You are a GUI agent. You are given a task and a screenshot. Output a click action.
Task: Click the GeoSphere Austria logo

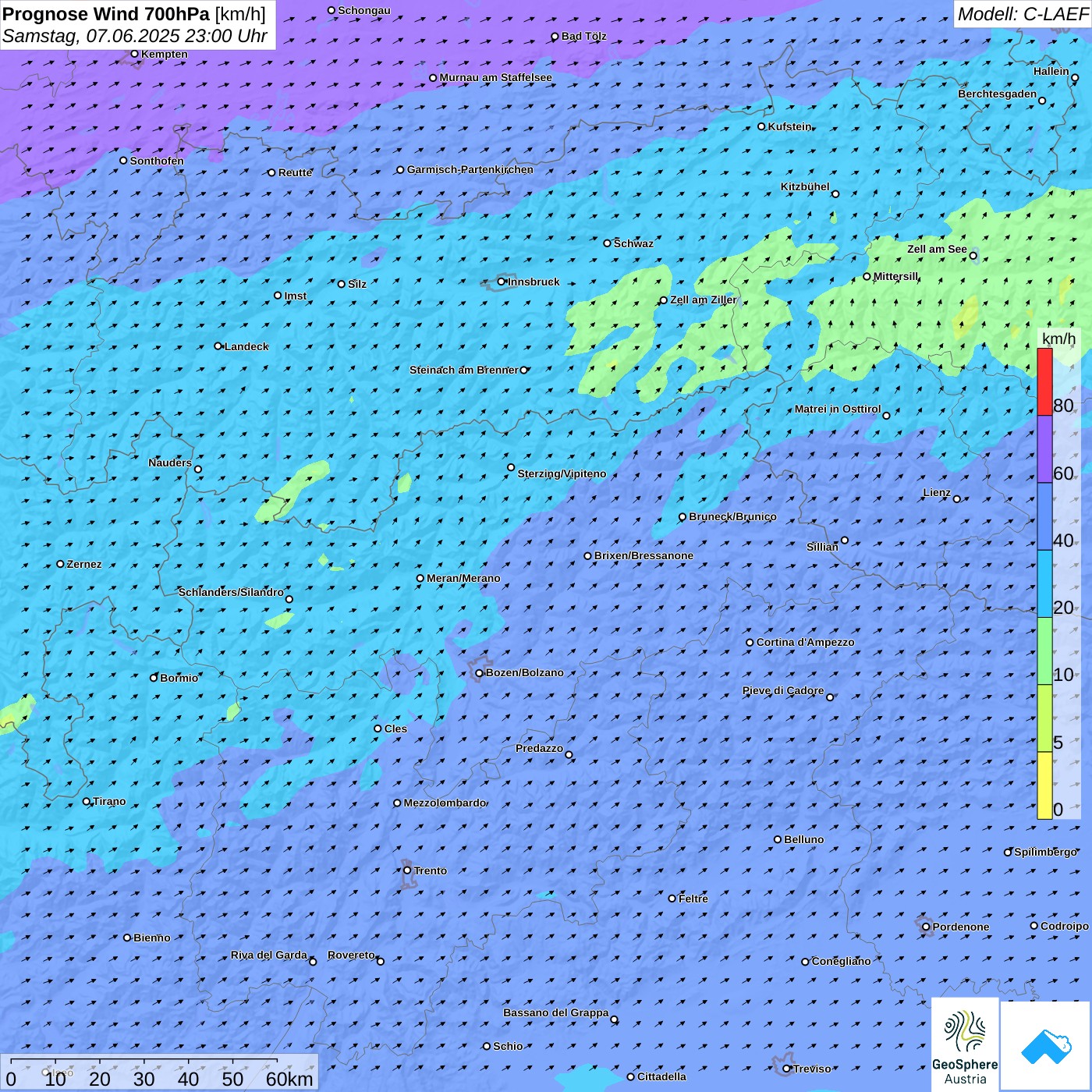[965, 1044]
